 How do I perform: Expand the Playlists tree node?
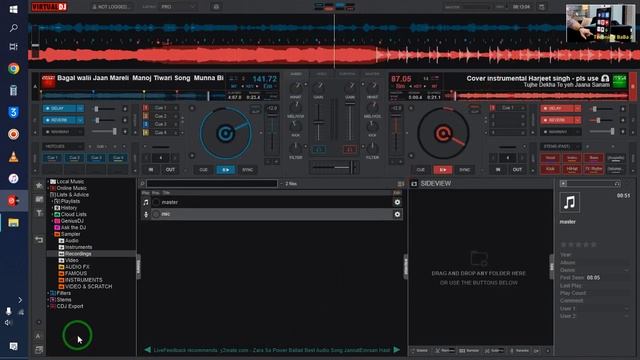(x=52, y=201)
